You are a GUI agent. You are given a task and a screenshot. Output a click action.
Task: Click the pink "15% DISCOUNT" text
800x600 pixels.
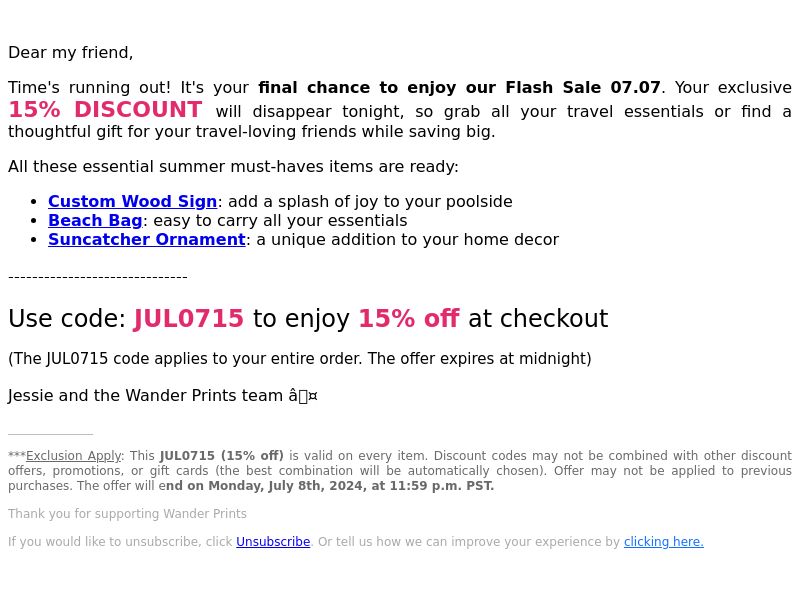[105, 110]
